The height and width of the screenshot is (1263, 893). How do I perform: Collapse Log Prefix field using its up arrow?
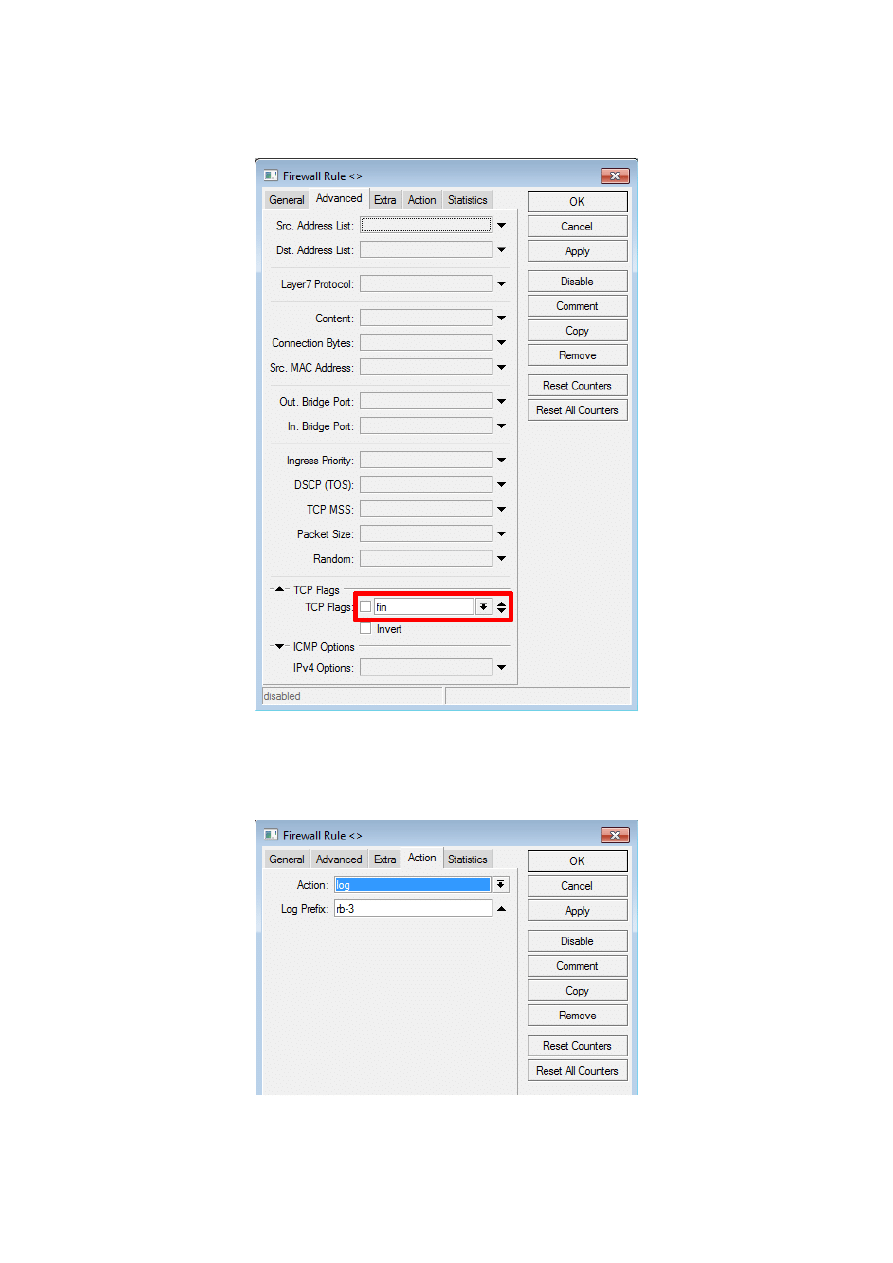click(502, 909)
